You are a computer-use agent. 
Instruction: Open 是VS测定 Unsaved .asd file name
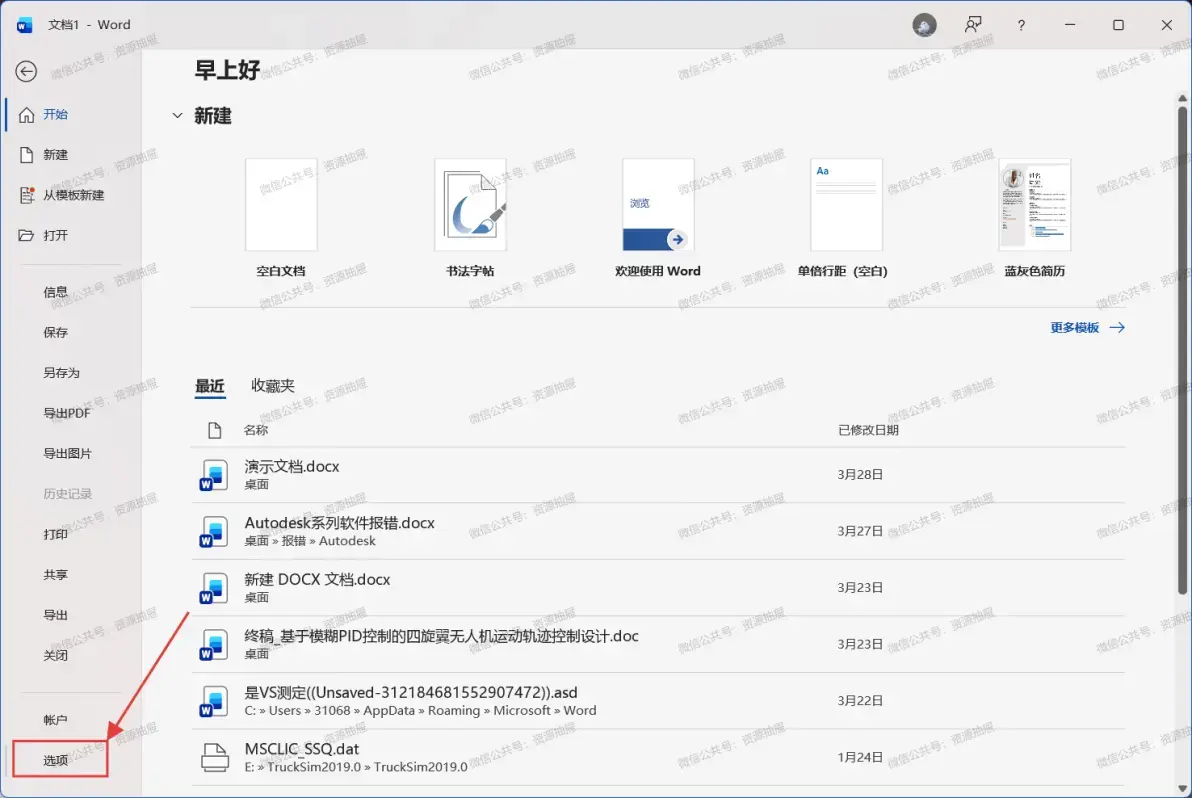pos(411,692)
